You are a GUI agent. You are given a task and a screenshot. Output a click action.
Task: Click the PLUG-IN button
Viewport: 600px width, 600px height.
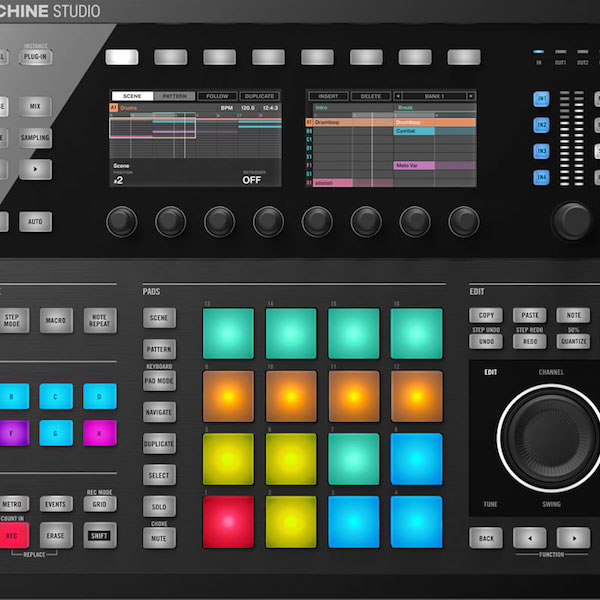pyautogui.click(x=36, y=57)
